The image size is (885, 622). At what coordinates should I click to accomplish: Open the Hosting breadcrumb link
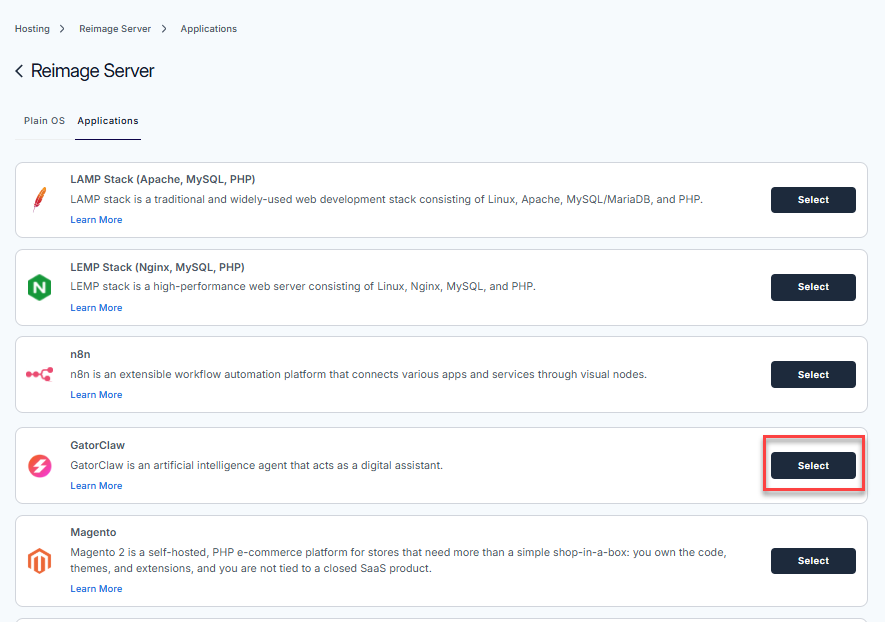point(32,29)
